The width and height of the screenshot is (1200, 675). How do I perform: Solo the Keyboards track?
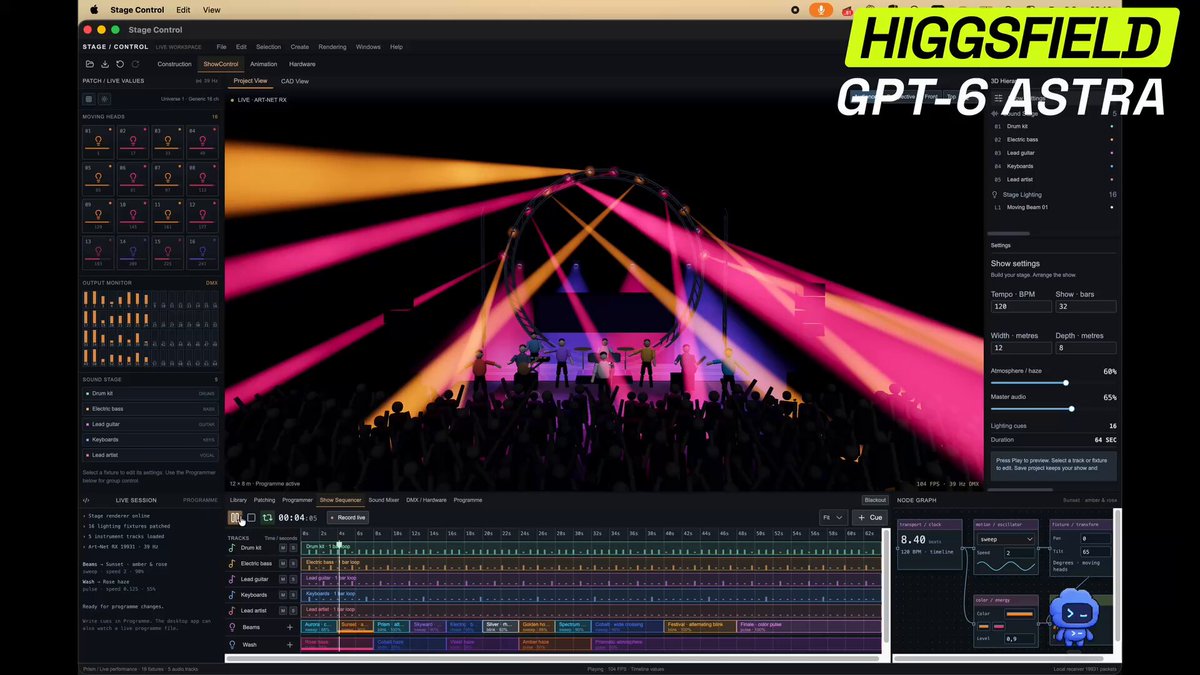(293, 595)
